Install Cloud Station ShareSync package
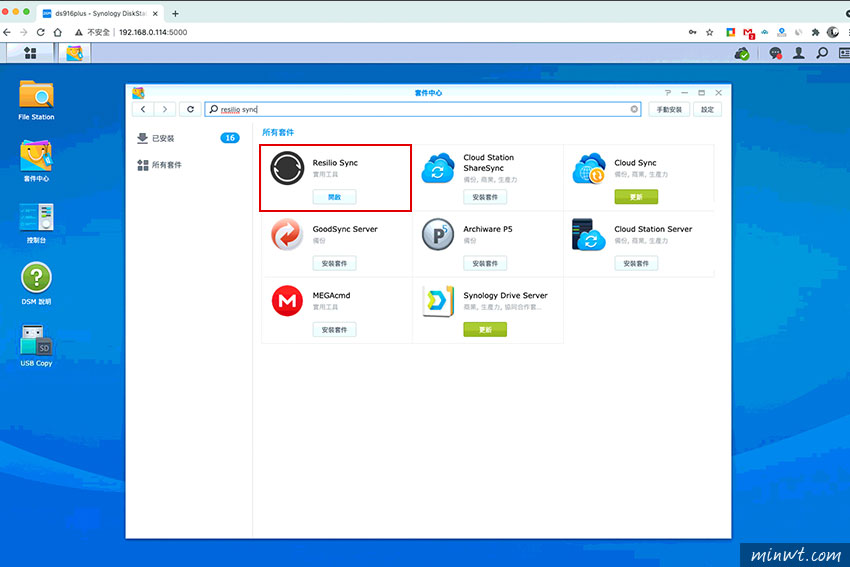Viewport: 850px width, 567px height. (x=485, y=197)
